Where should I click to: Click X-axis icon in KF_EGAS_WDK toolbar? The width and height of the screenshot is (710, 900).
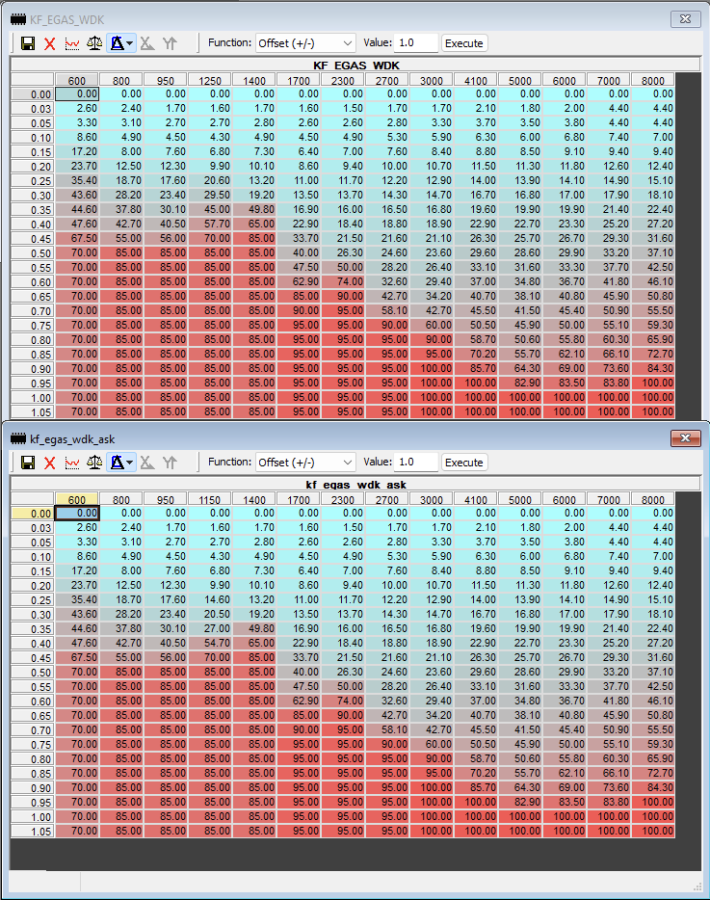(148, 43)
